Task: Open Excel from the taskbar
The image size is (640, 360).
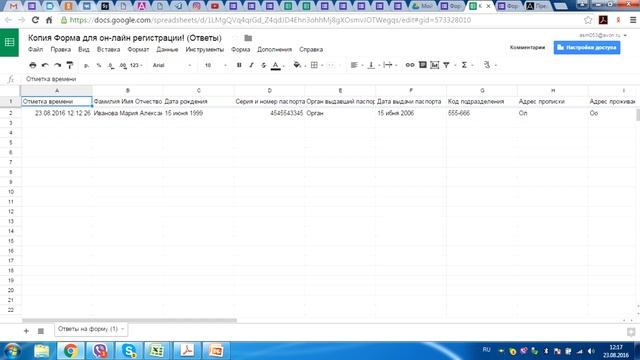Action: click(x=158, y=351)
